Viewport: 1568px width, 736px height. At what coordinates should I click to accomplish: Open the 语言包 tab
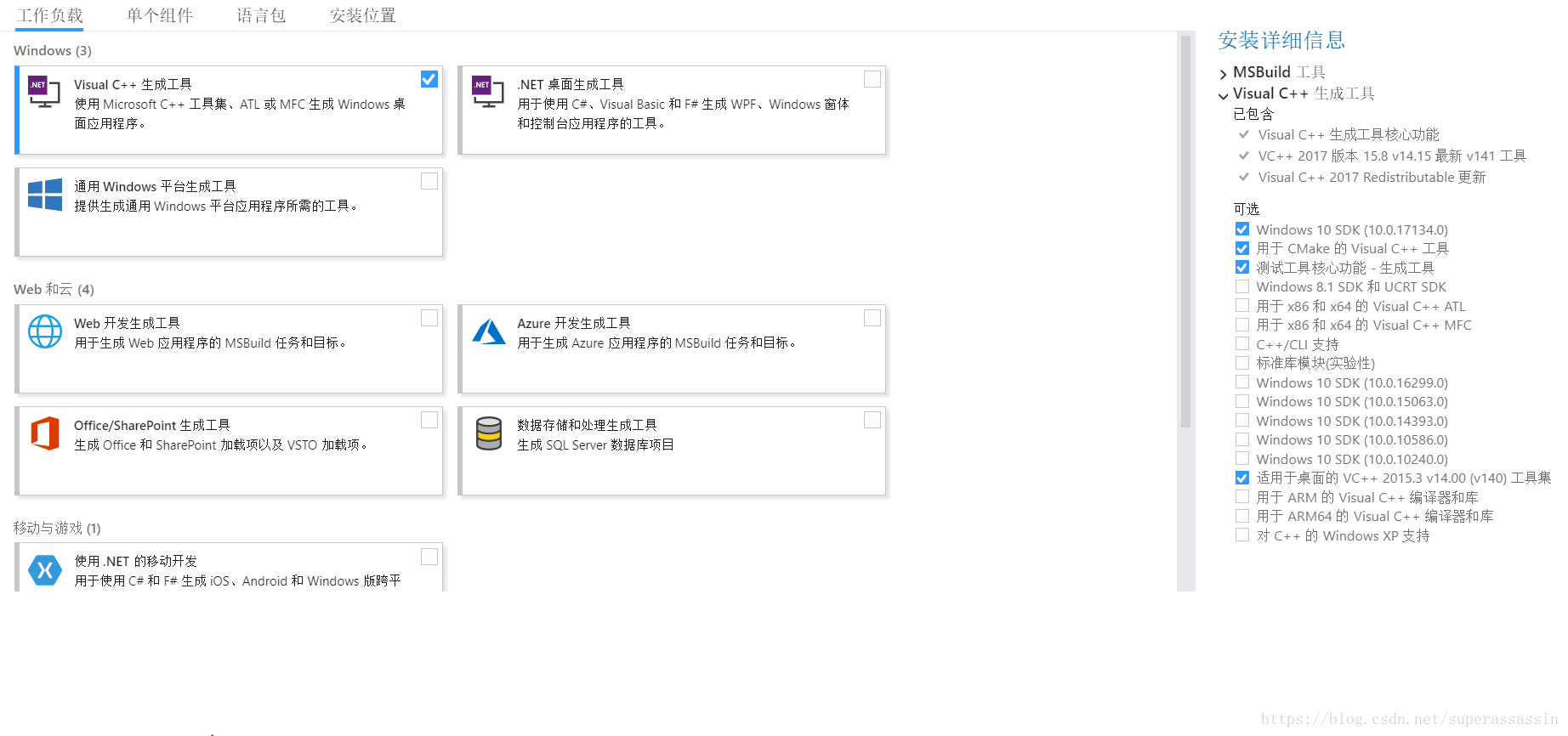pos(261,15)
